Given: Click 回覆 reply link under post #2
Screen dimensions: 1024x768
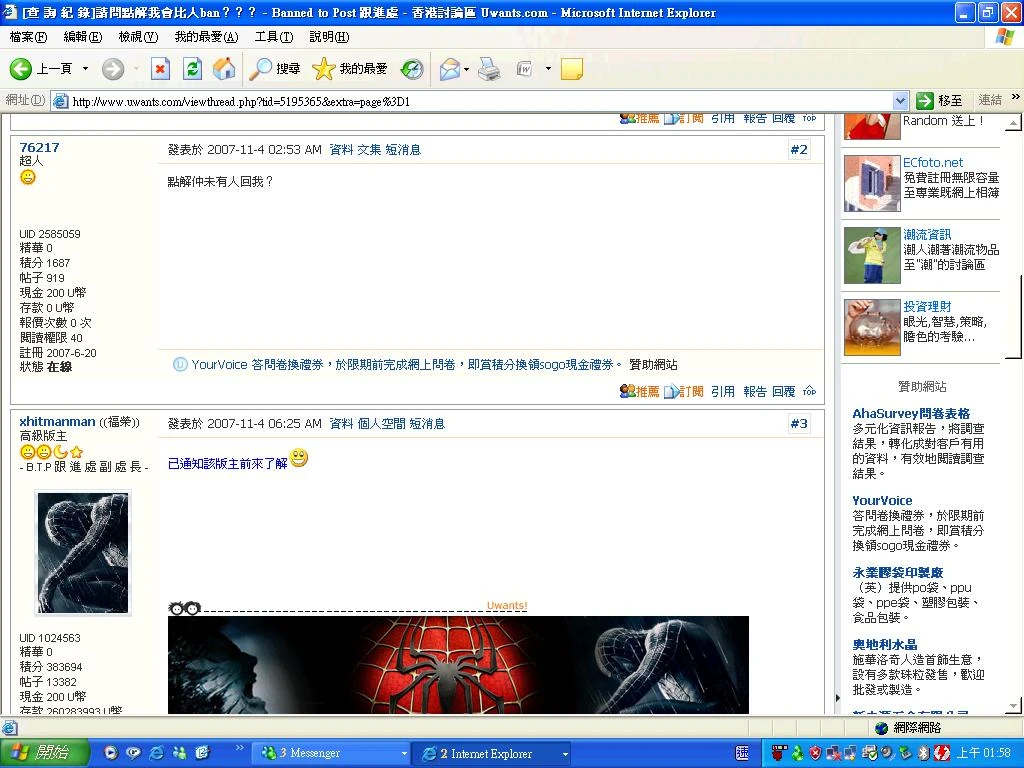Looking at the screenshot, I should tap(784, 391).
